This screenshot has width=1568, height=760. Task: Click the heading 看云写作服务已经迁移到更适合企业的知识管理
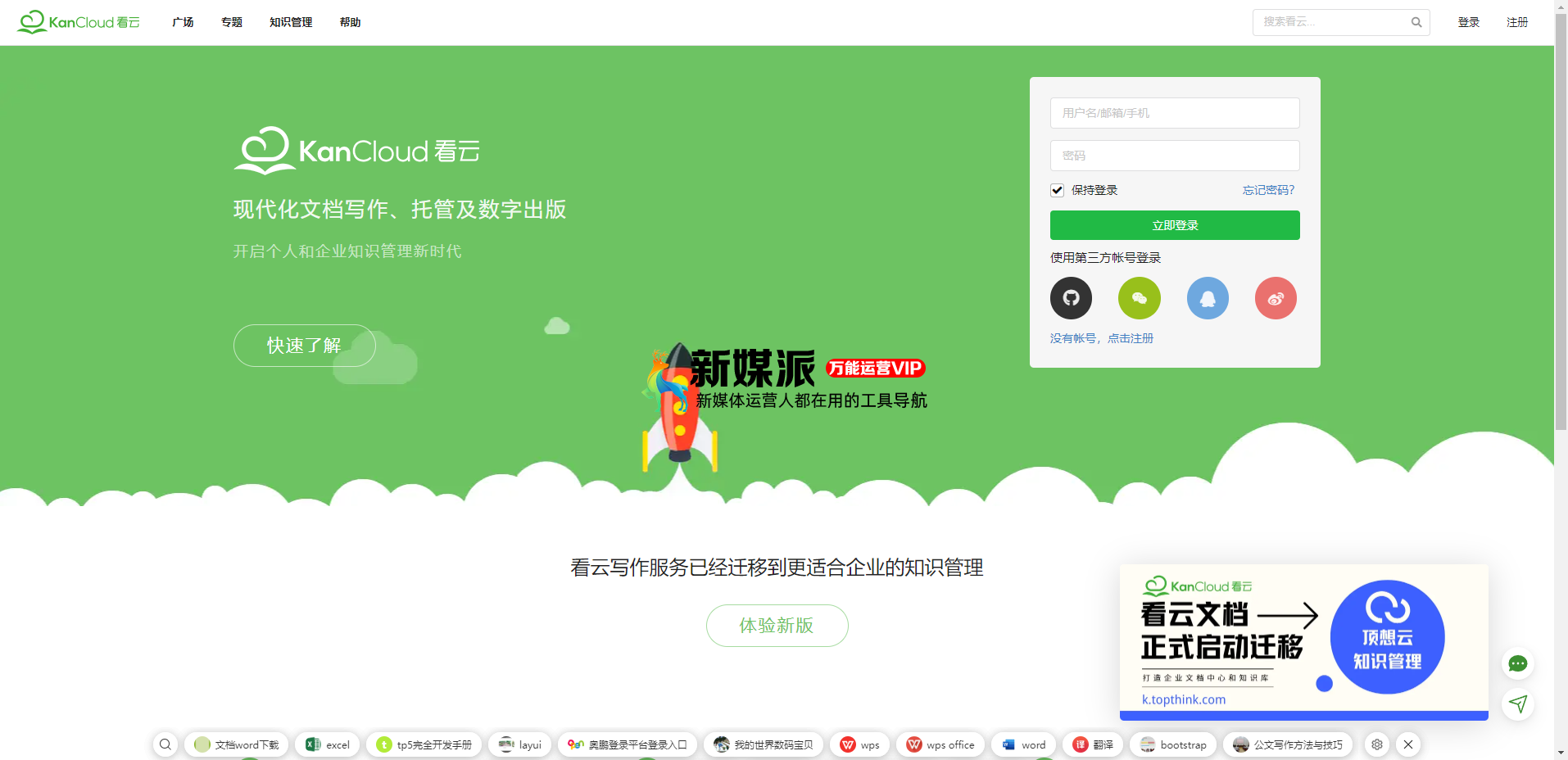click(777, 568)
